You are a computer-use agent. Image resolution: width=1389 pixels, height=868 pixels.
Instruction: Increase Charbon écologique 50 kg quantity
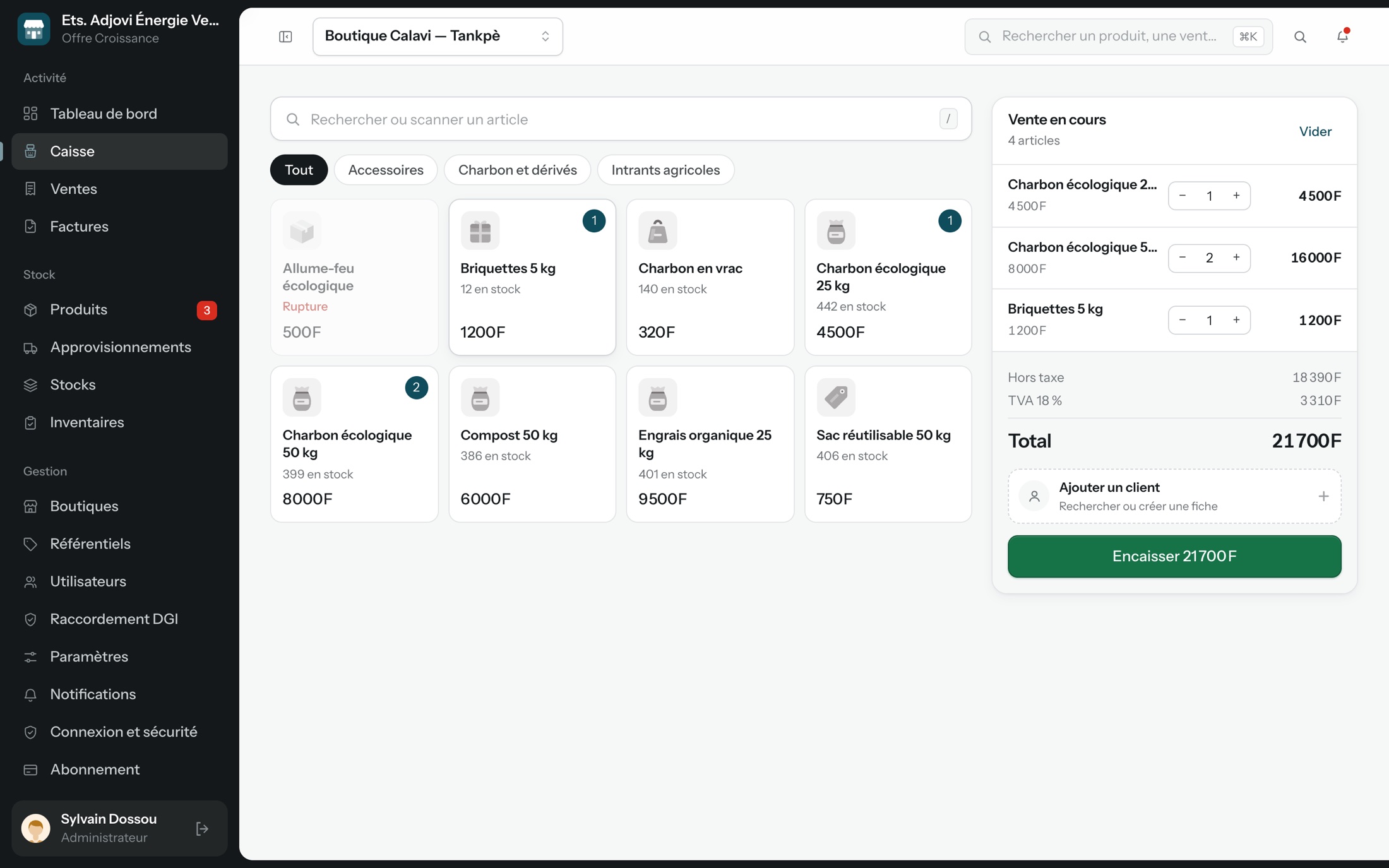(x=1236, y=258)
